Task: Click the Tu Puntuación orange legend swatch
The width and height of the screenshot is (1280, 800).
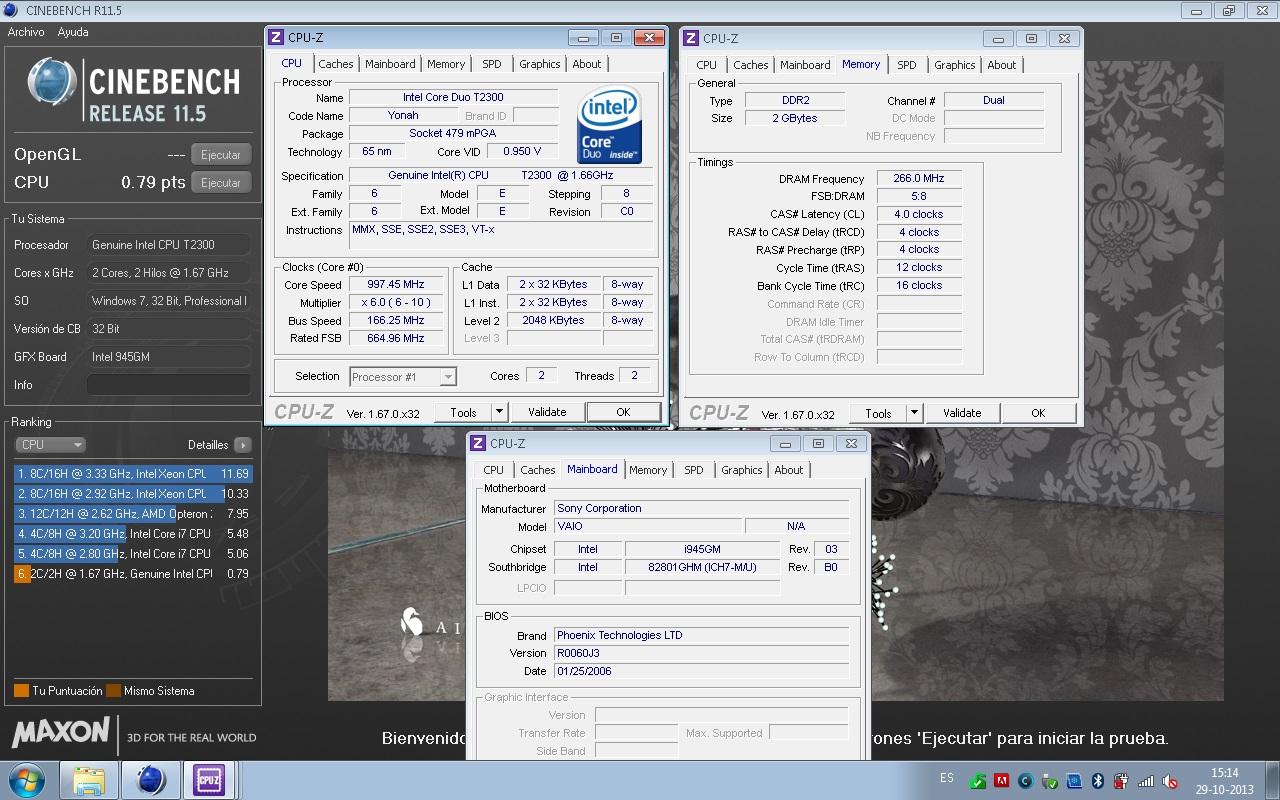Action: 21,691
